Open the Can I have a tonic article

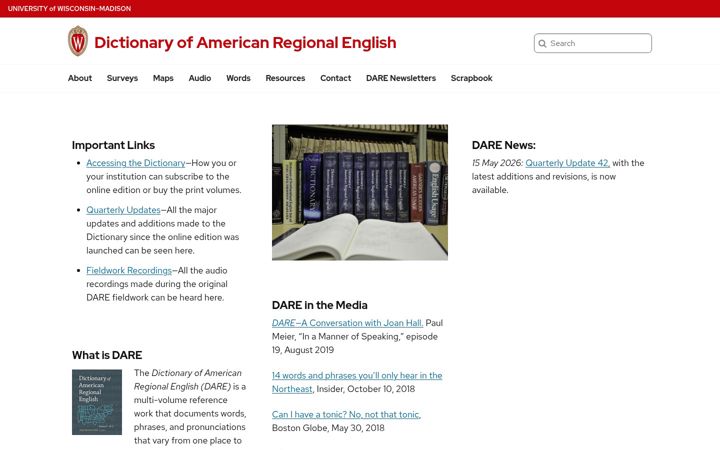pos(346,414)
